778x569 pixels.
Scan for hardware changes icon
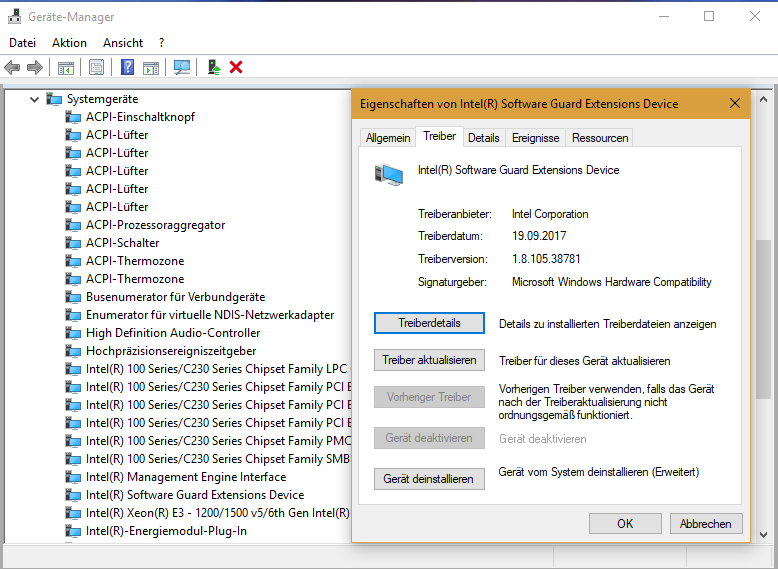pyautogui.click(x=182, y=67)
